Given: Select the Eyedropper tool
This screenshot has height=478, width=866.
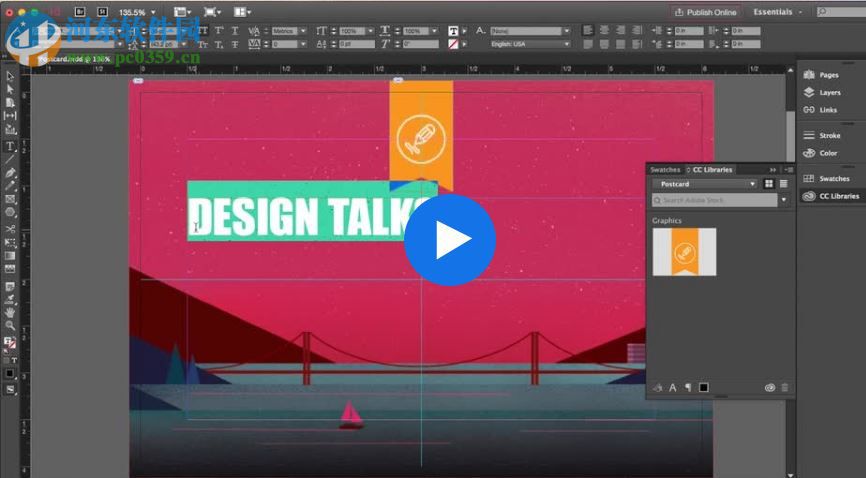Looking at the screenshot, I should [x=10, y=300].
